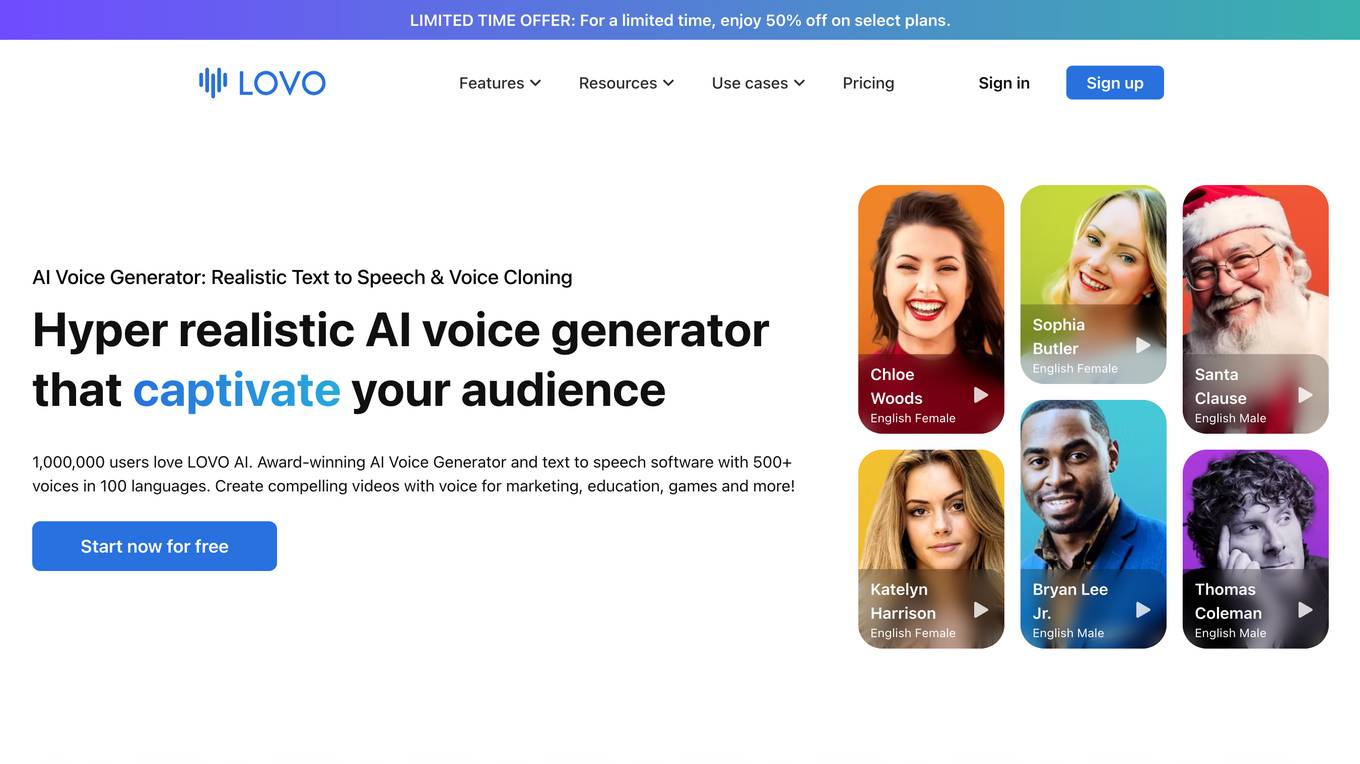Image resolution: width=1360 pixels, height=764 pixels.
Task: Play Katelyn Harrison voice sample
Action: pyautogui.click(x=981, y=610)
